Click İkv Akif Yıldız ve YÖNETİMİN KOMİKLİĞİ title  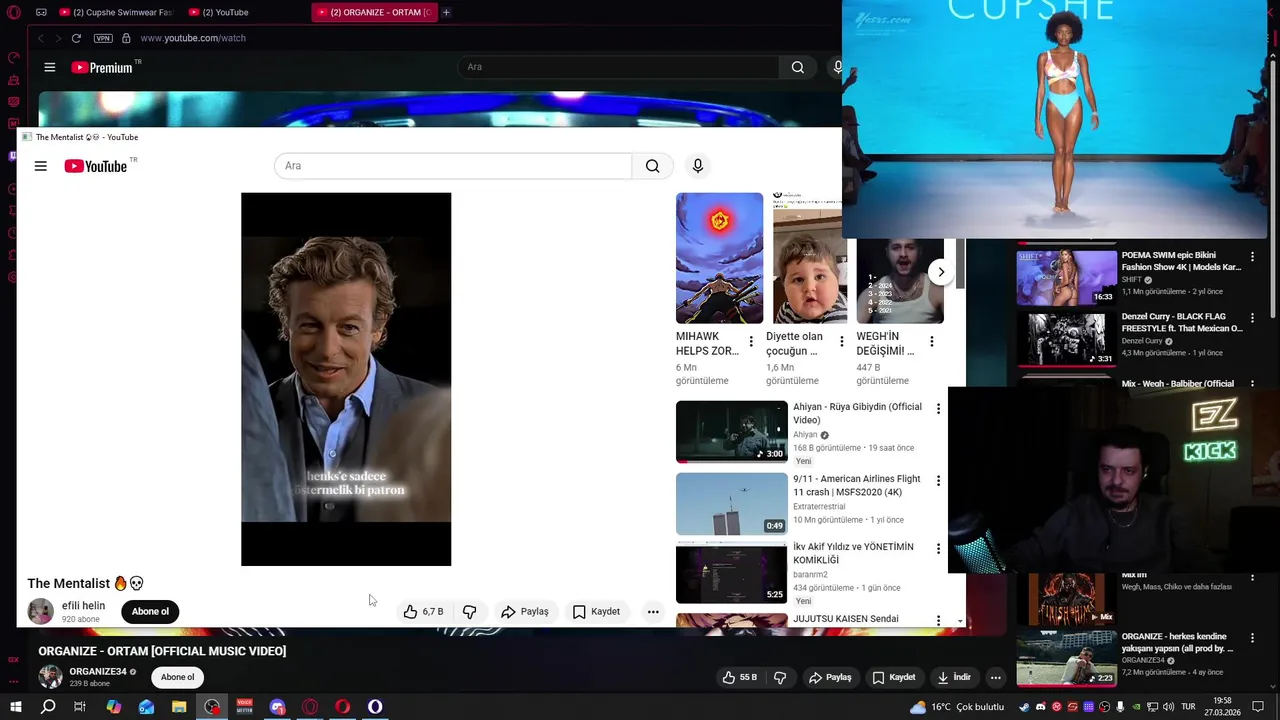pyautogui.click(x=853, y=553)
